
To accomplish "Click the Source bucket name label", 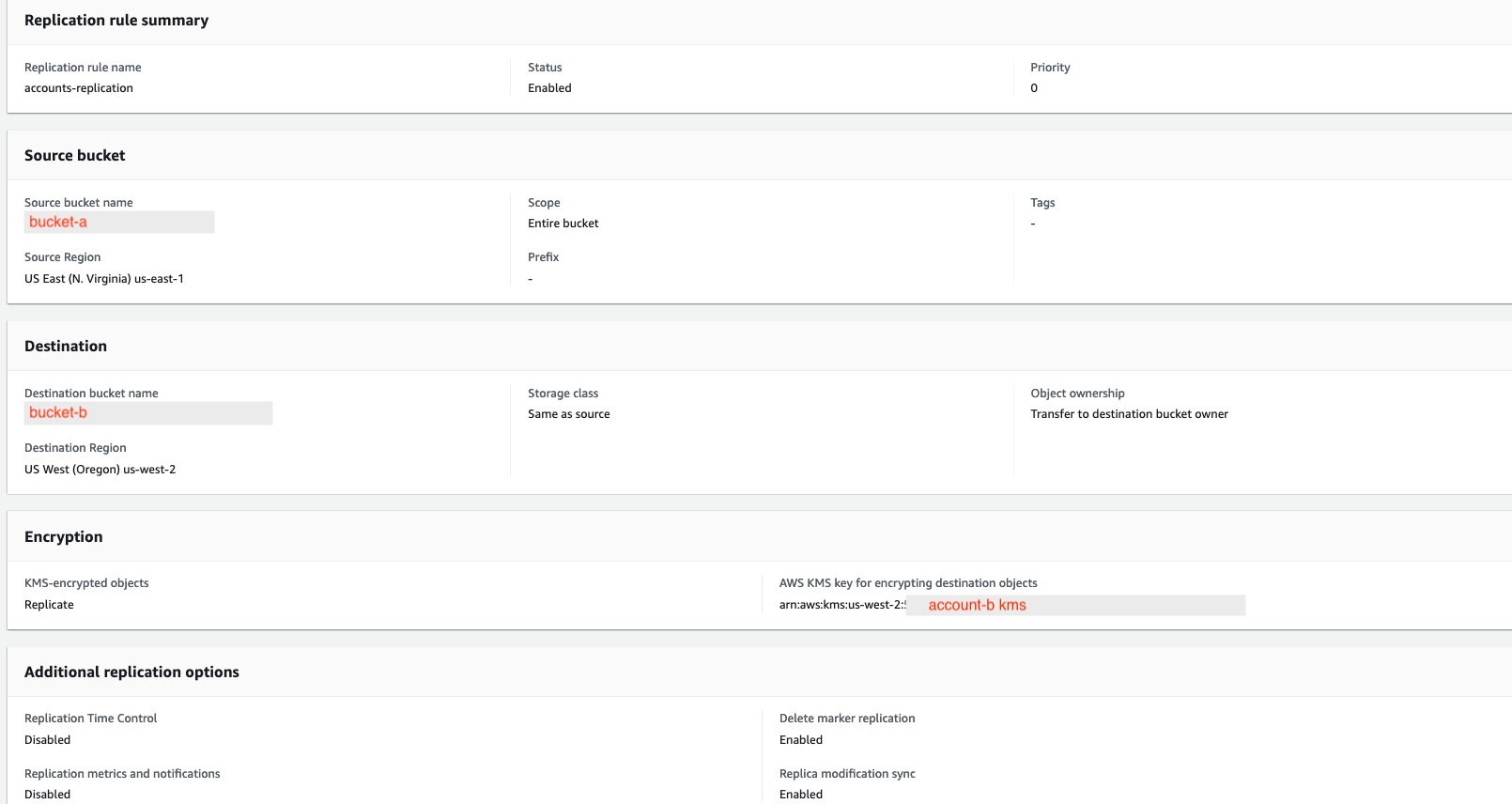I will coord(79,203).
